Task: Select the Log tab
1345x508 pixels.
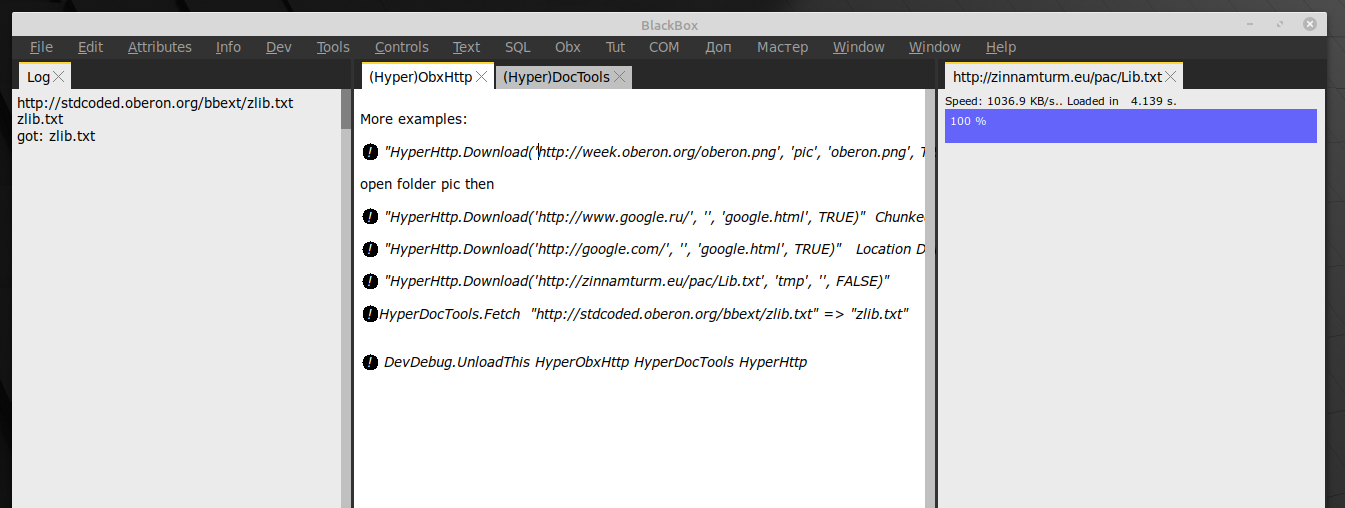Action: pyautogui.click(x=38, y=77)
